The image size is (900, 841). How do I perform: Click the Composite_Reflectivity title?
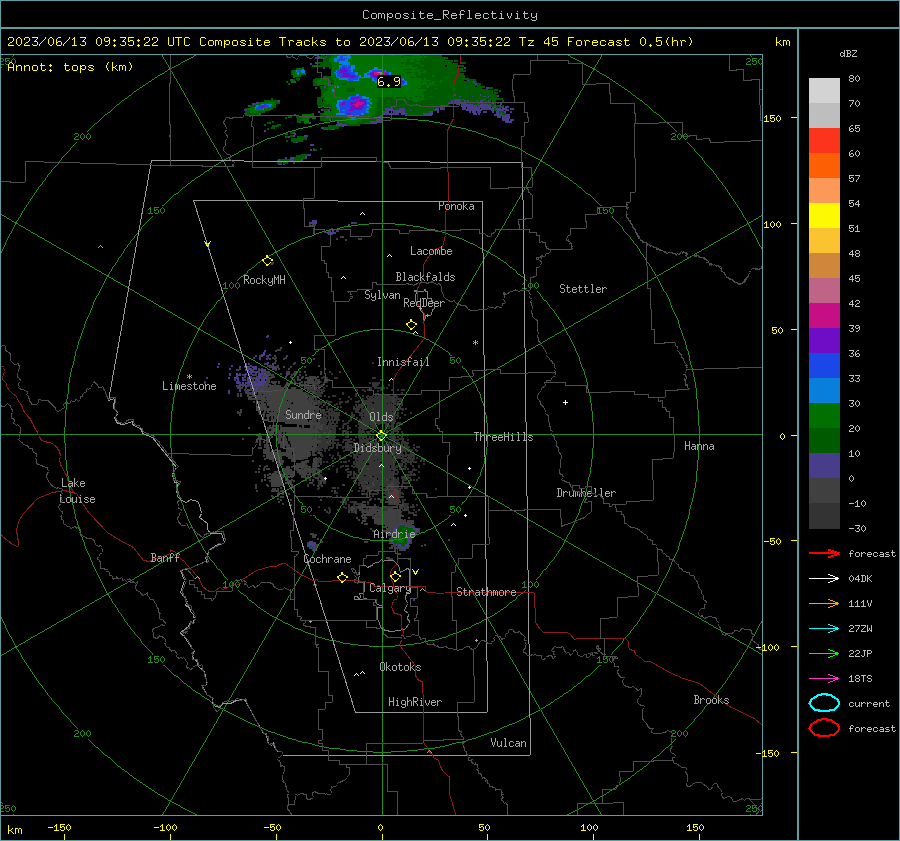pos(449,15)
